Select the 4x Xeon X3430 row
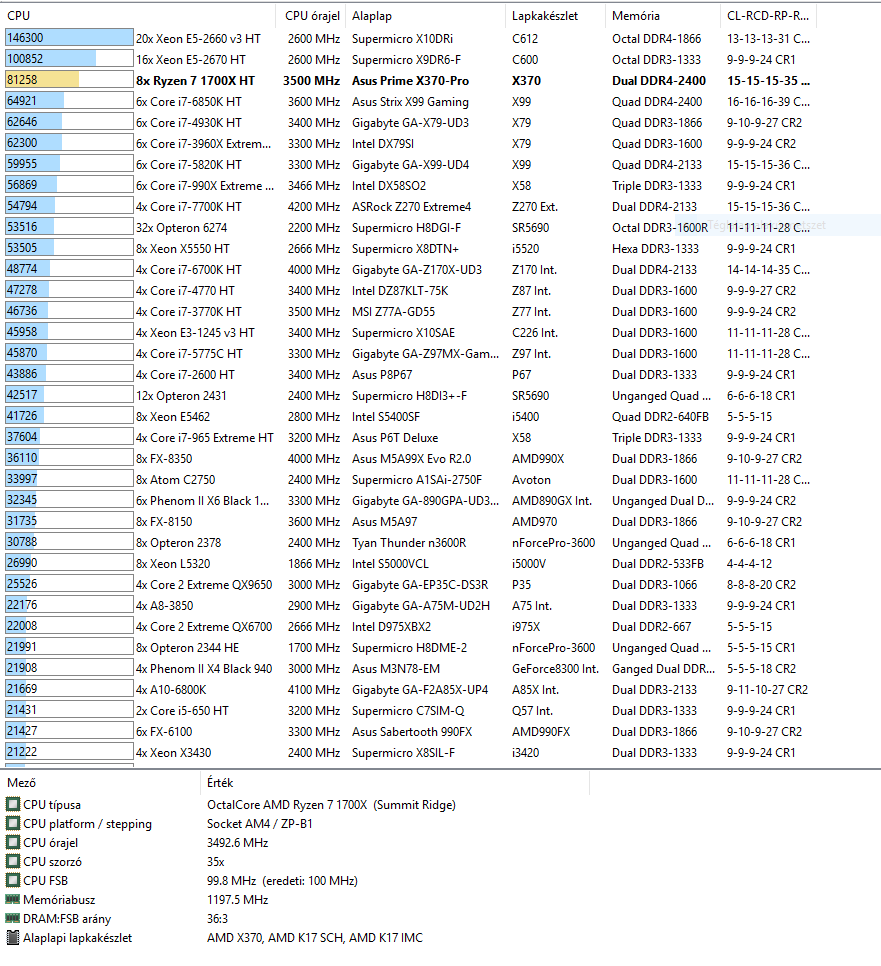 click(x=411, y=752)
